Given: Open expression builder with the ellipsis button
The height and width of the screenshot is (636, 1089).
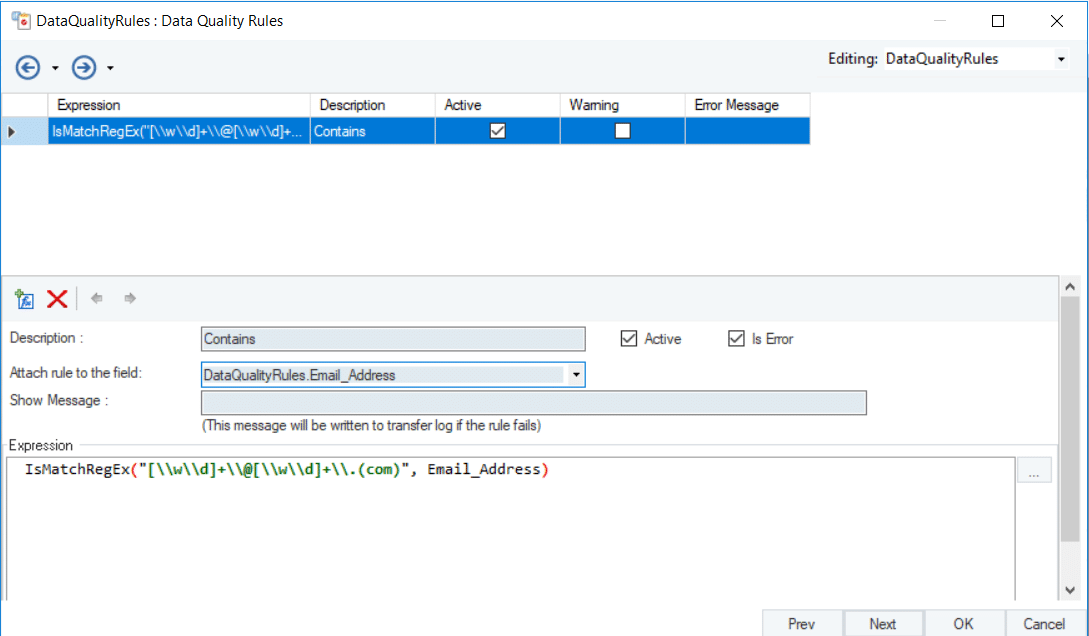Looking at the screenshot, I should click(1034, 471).
